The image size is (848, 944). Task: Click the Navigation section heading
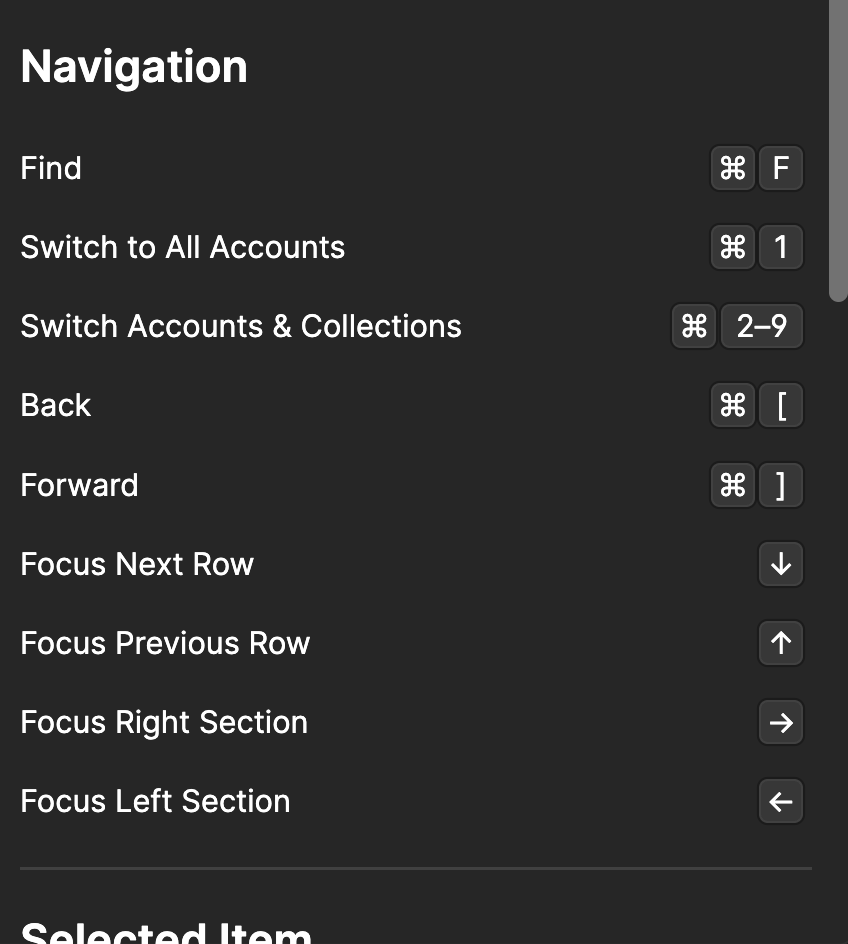click(x=134, y=67)
